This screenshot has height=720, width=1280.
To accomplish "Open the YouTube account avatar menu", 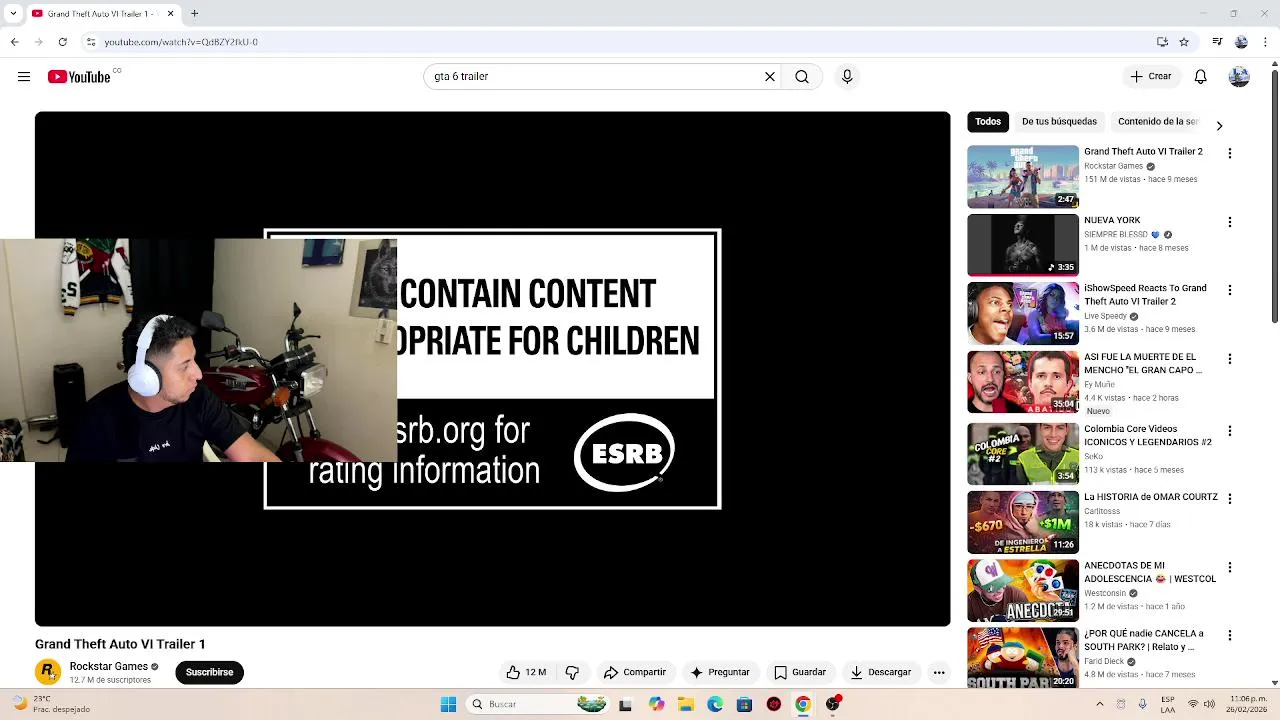I will tap(1239, 76).
